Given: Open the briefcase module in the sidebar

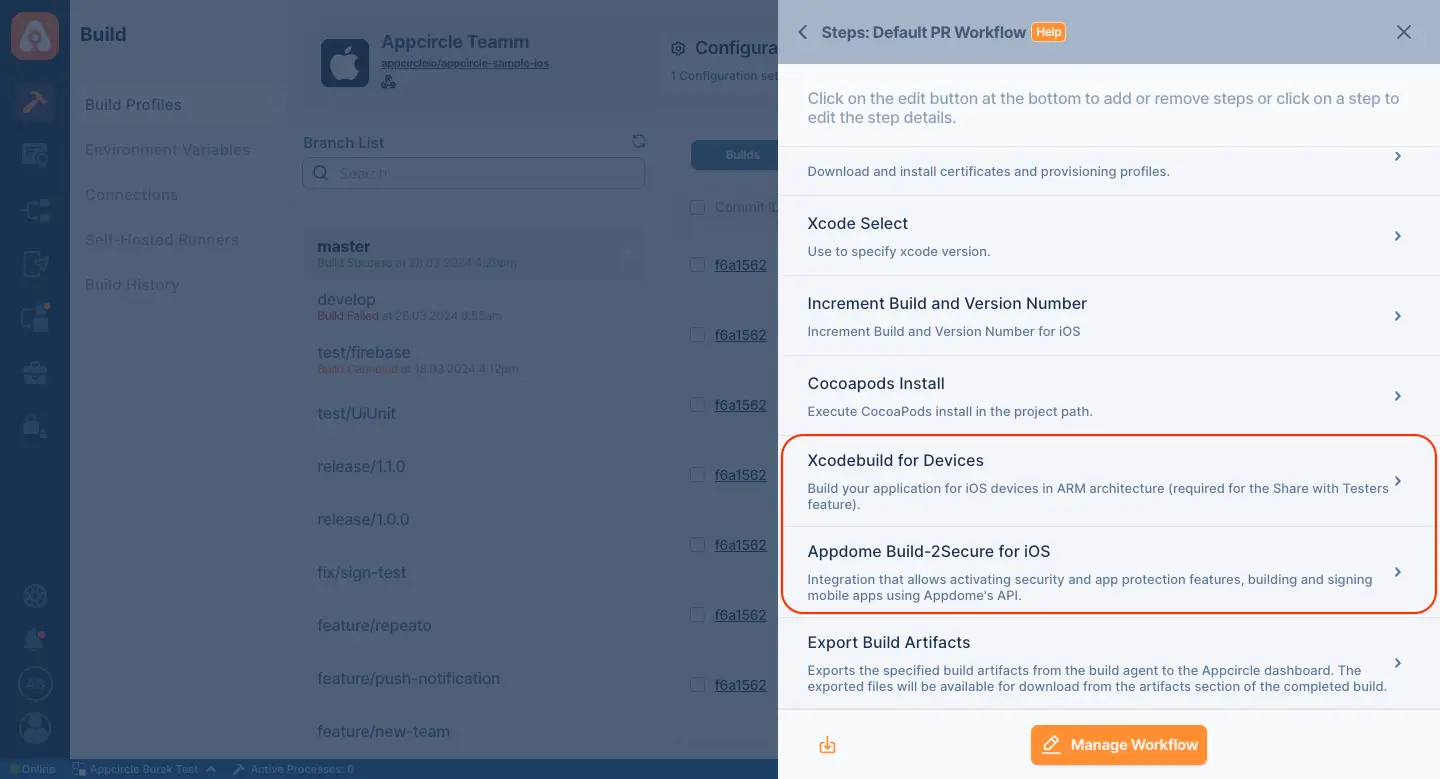Looking at the screenshot, I should [x=35, y=373].
